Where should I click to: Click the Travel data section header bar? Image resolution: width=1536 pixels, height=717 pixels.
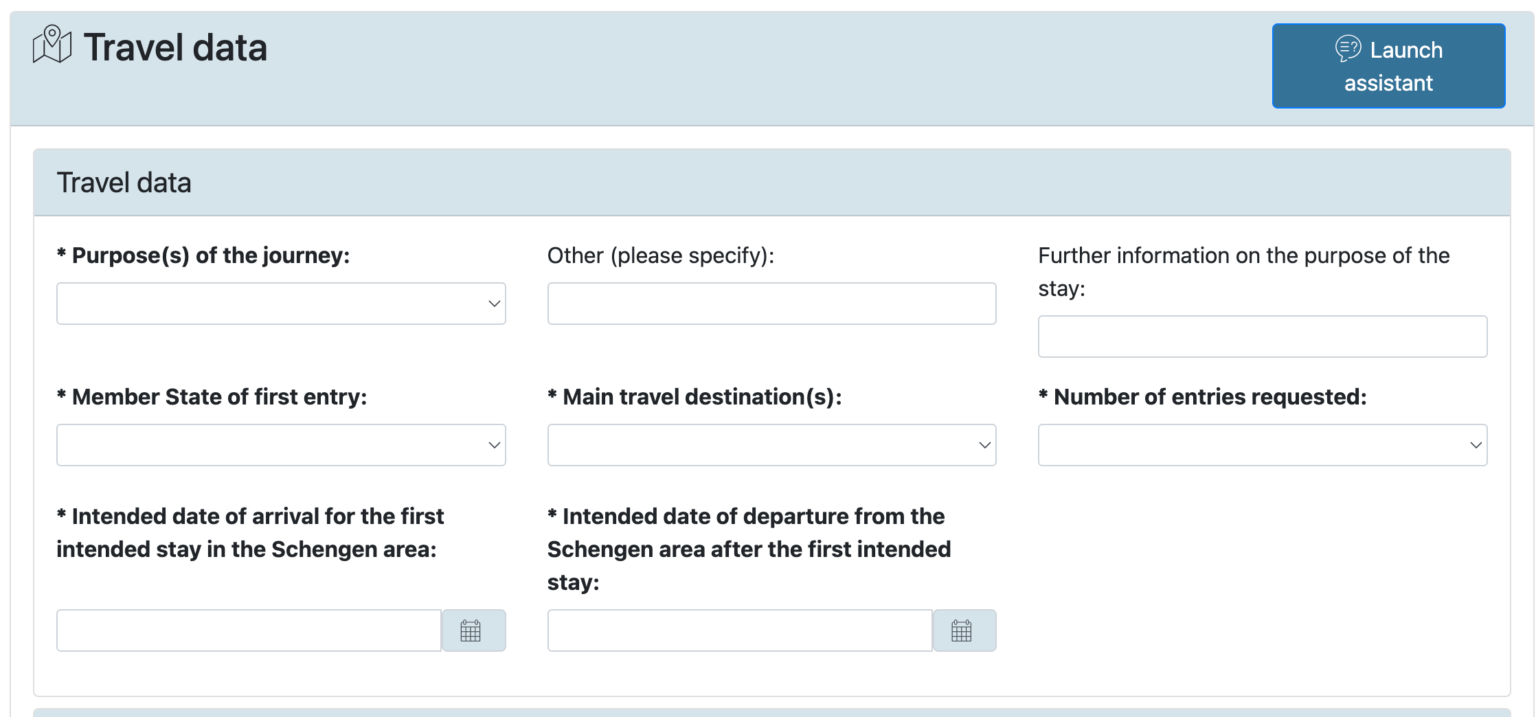click(770, 182)
